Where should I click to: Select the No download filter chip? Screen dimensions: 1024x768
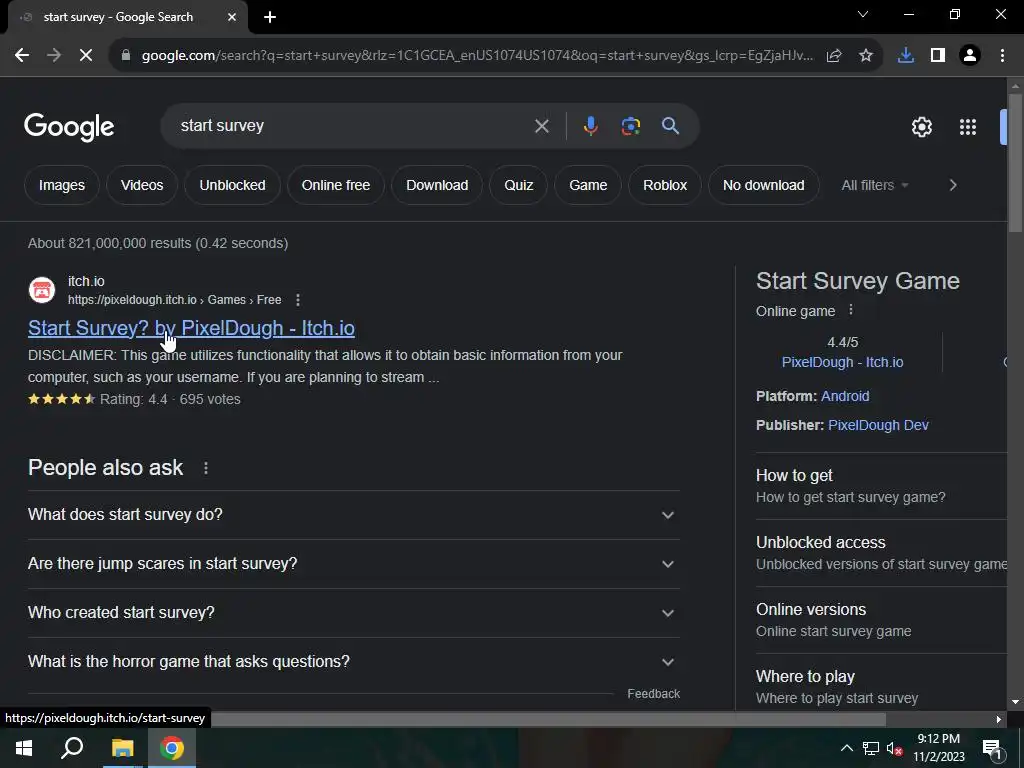[763, 185]
